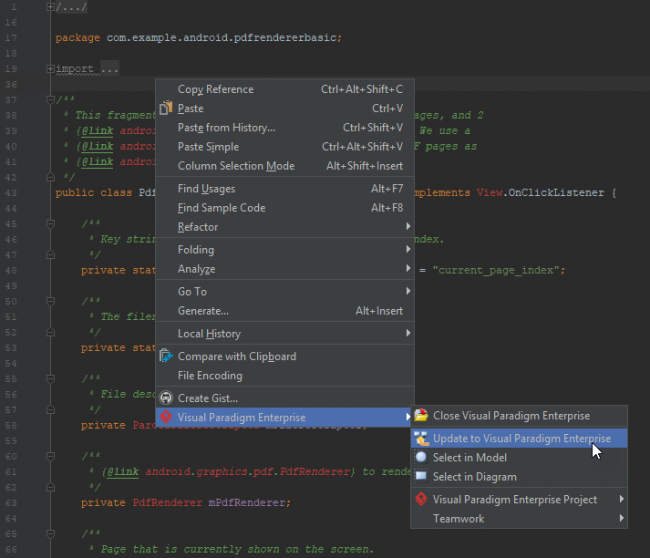650x558 pixels.
Task: Select Find Usages menu entry
Action: pyautogui.click(x=206, y=189)
